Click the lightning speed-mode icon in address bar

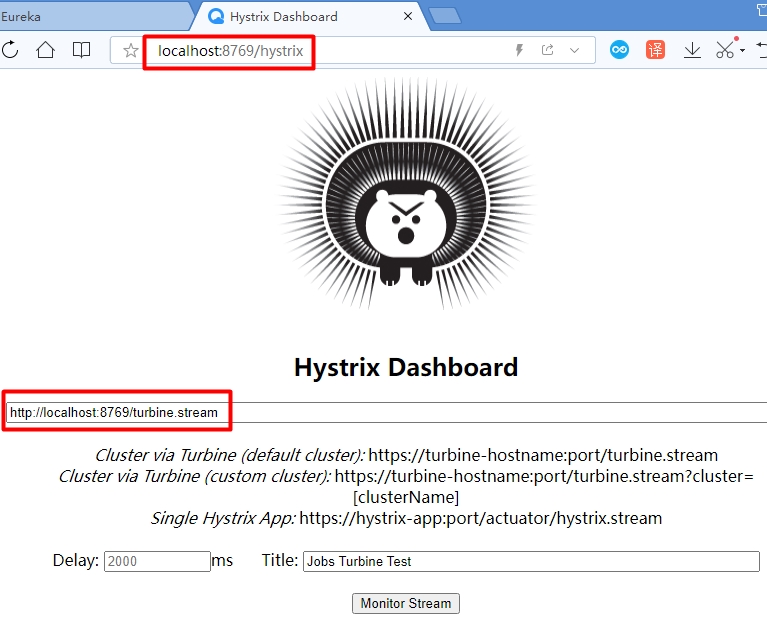[x=519, y=50]
